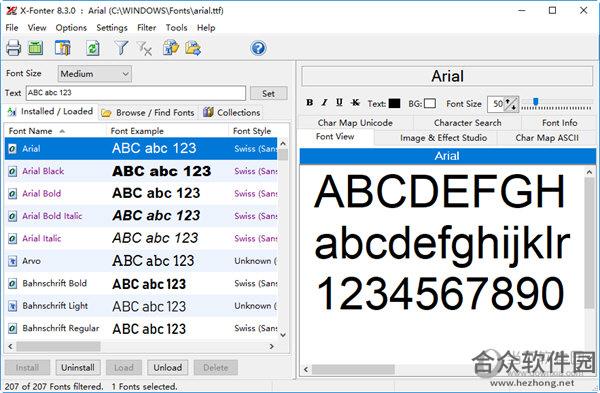
Task: Click the Bahnschrift Bold row icon
Action: 13,284
